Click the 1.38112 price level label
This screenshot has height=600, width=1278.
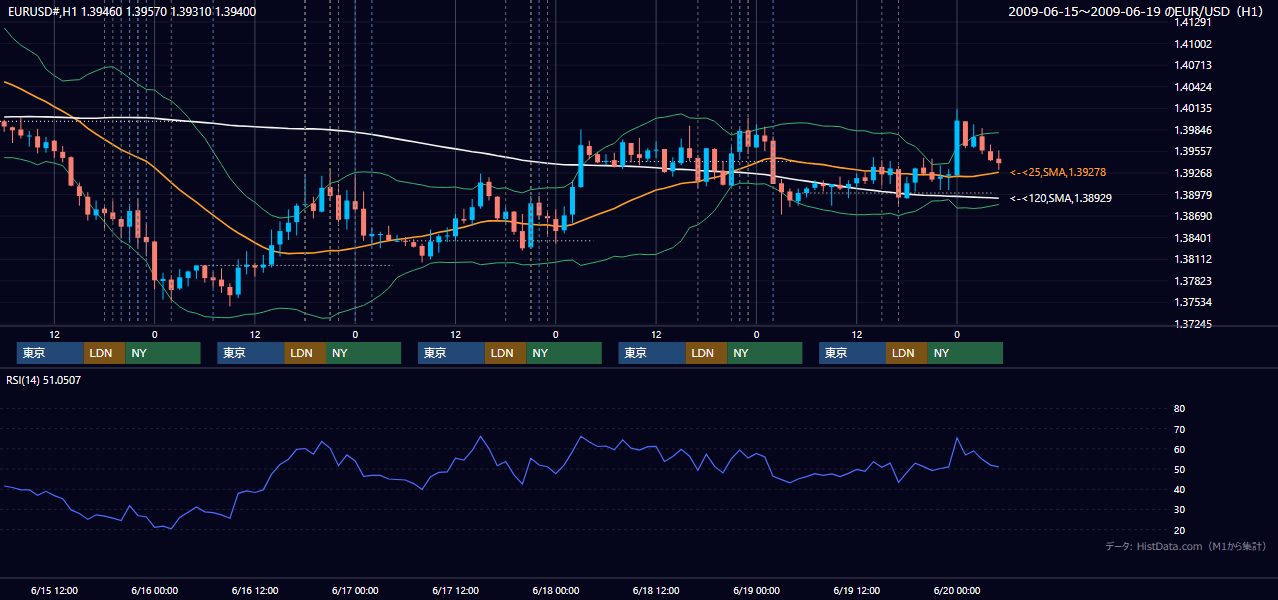click(x=1194, y=259)
